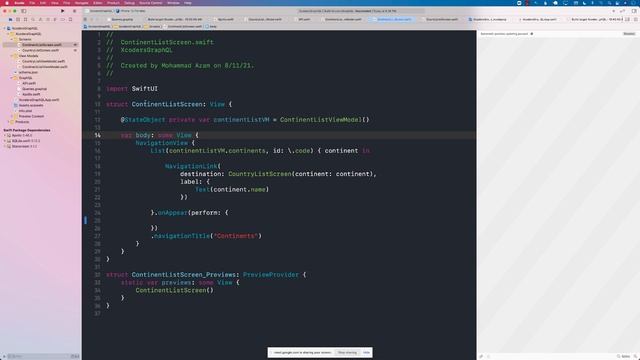Select ContinentListScreen.swift in the navigator
This screenshot has height=360, width=640.
point(41,45)
